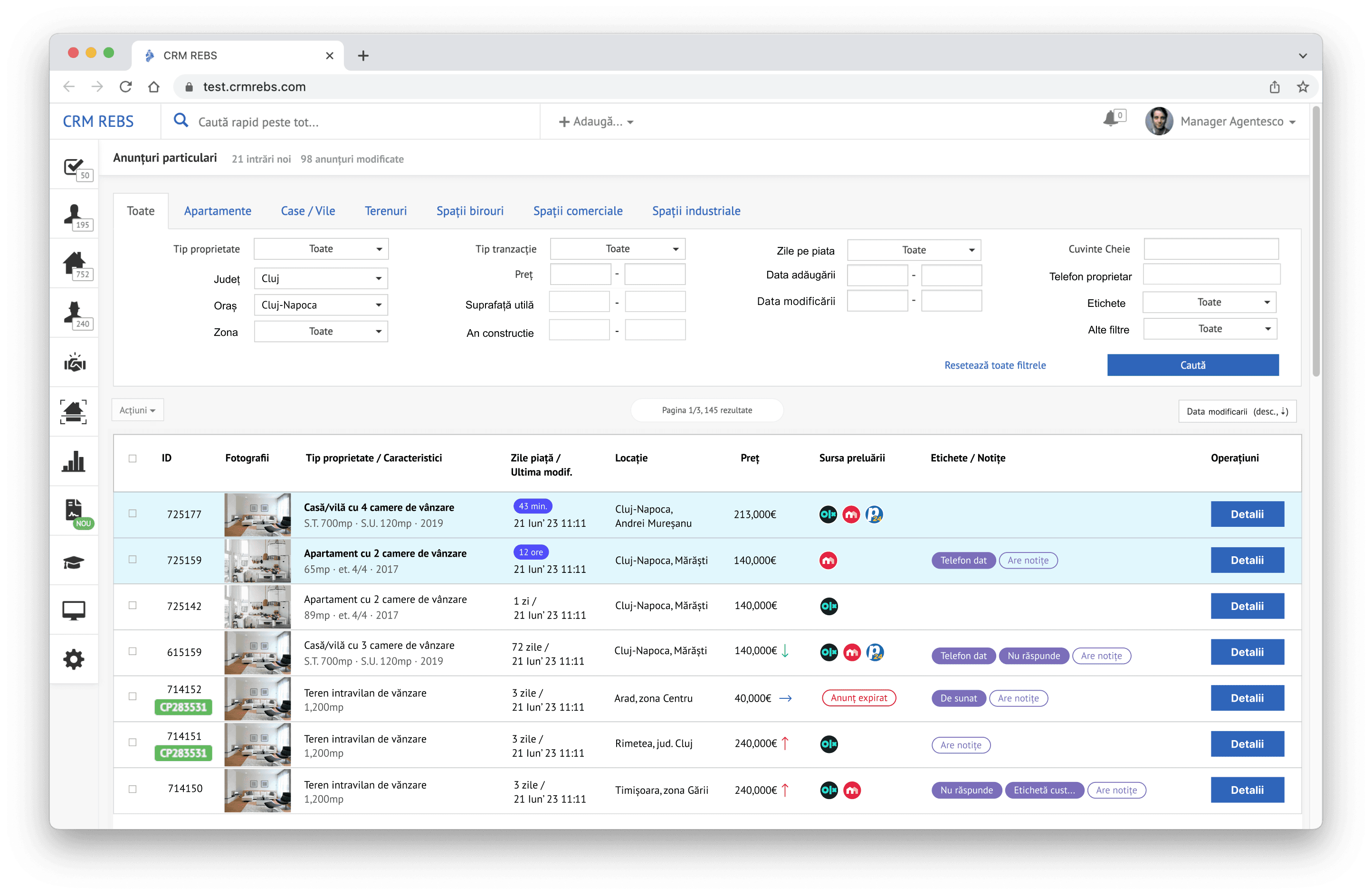
Task: Open the contacts section showing 195 entries
Action: pyautogui.click(x=74, y=213)
